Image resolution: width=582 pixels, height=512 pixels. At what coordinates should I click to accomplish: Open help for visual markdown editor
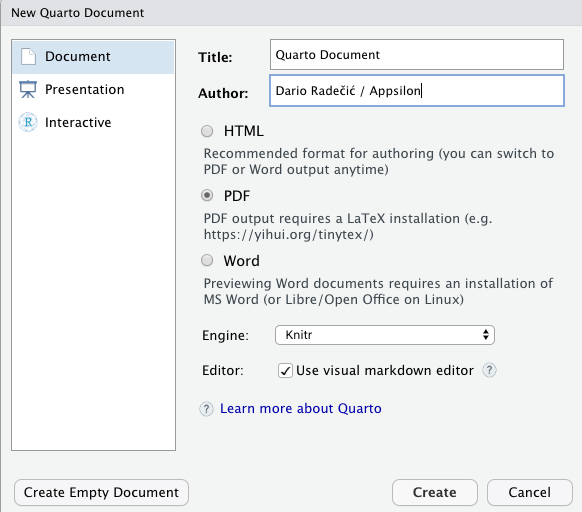[489, 370]
